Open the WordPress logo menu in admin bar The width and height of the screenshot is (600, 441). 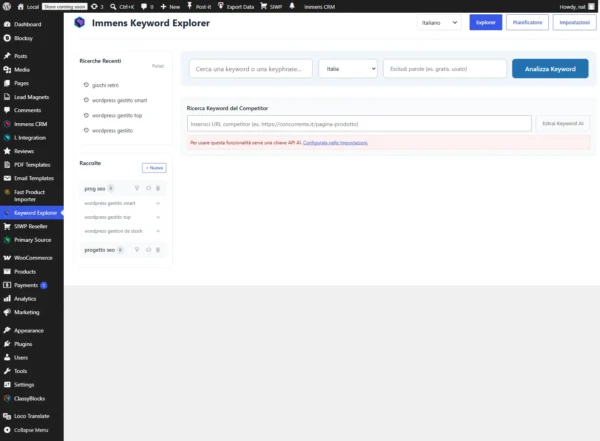point(7,7)
